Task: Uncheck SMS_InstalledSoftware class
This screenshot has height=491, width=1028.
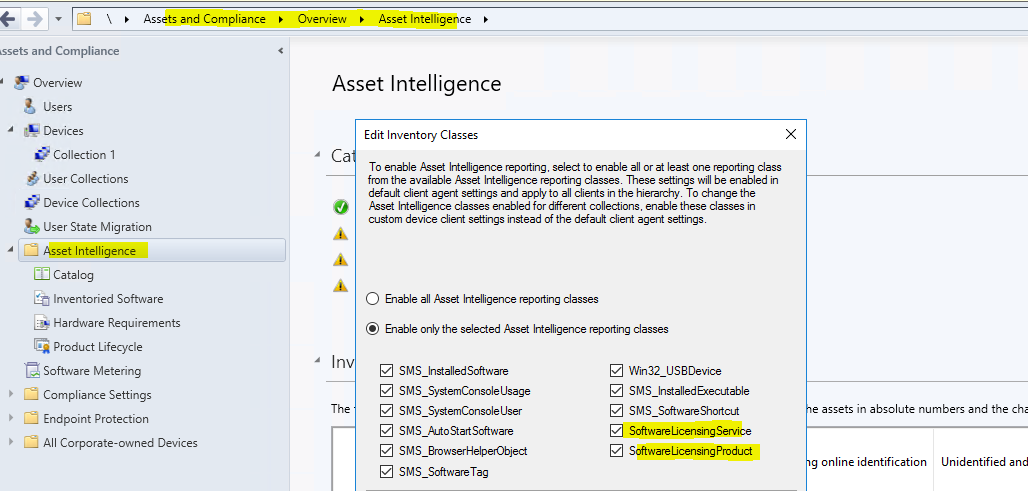Action: click(x=386, y=371)
